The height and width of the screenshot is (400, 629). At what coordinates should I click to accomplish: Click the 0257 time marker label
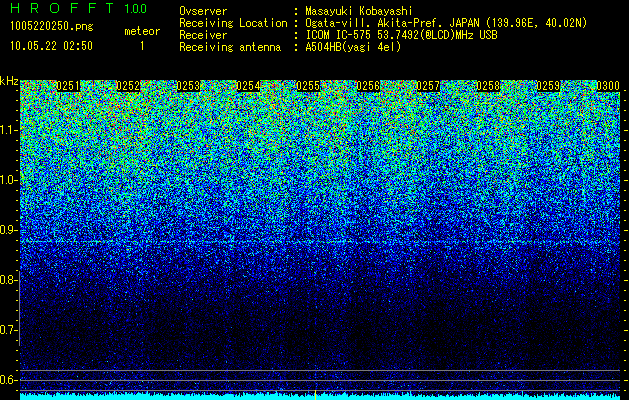point(428,86)
